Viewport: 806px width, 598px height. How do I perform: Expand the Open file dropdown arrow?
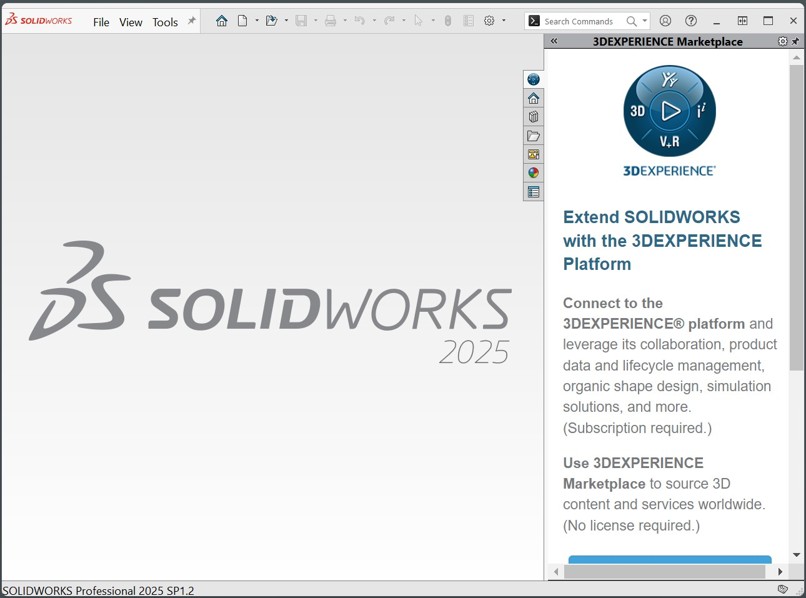[x=286, y=21]
